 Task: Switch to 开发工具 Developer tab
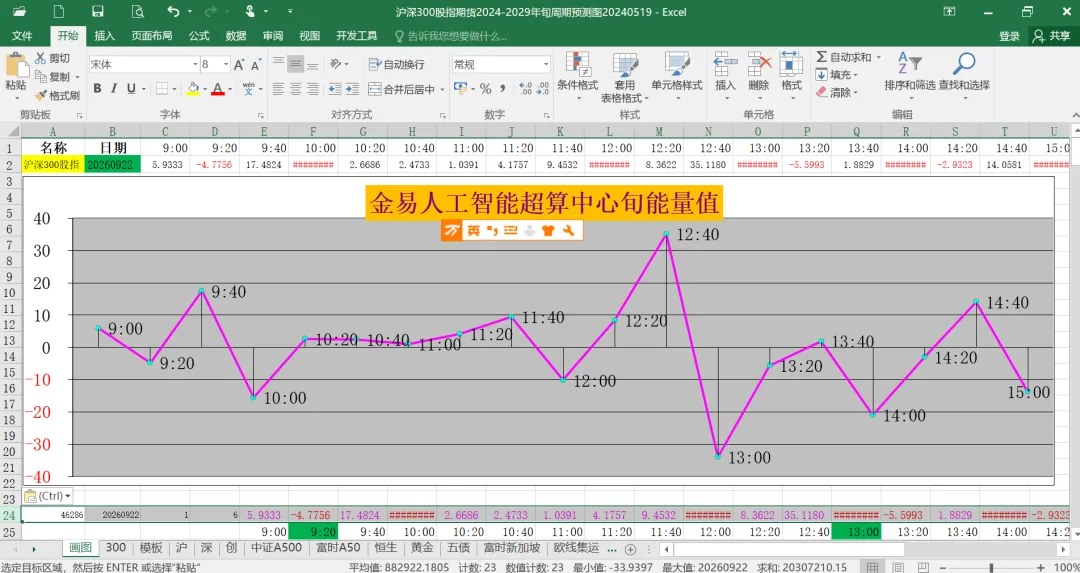point(356,36)
